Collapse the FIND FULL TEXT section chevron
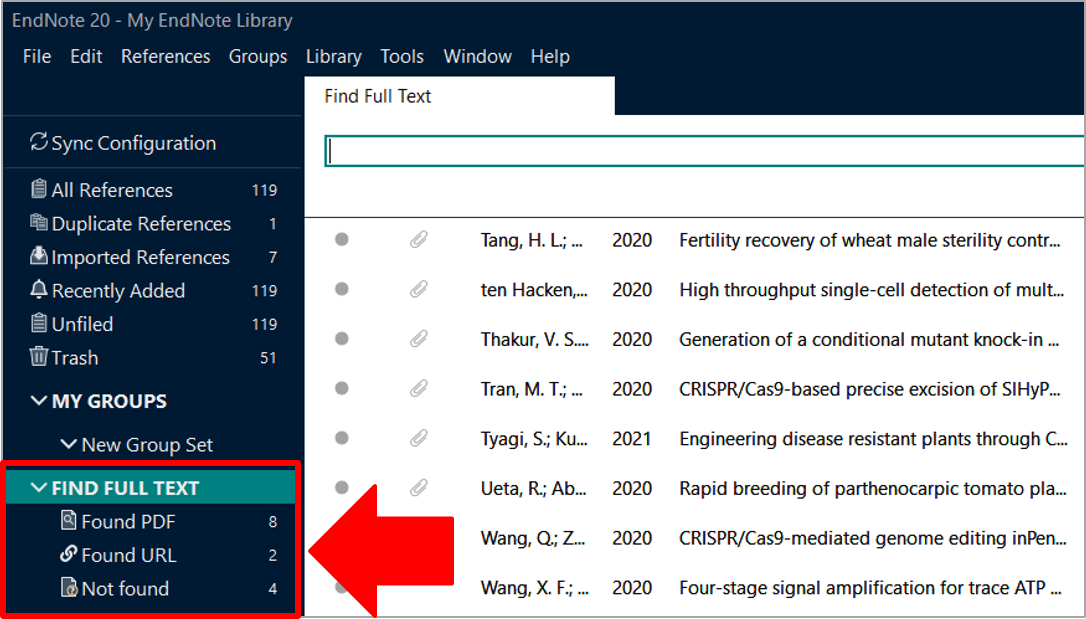1086x619 pixels. coord(39,487)
